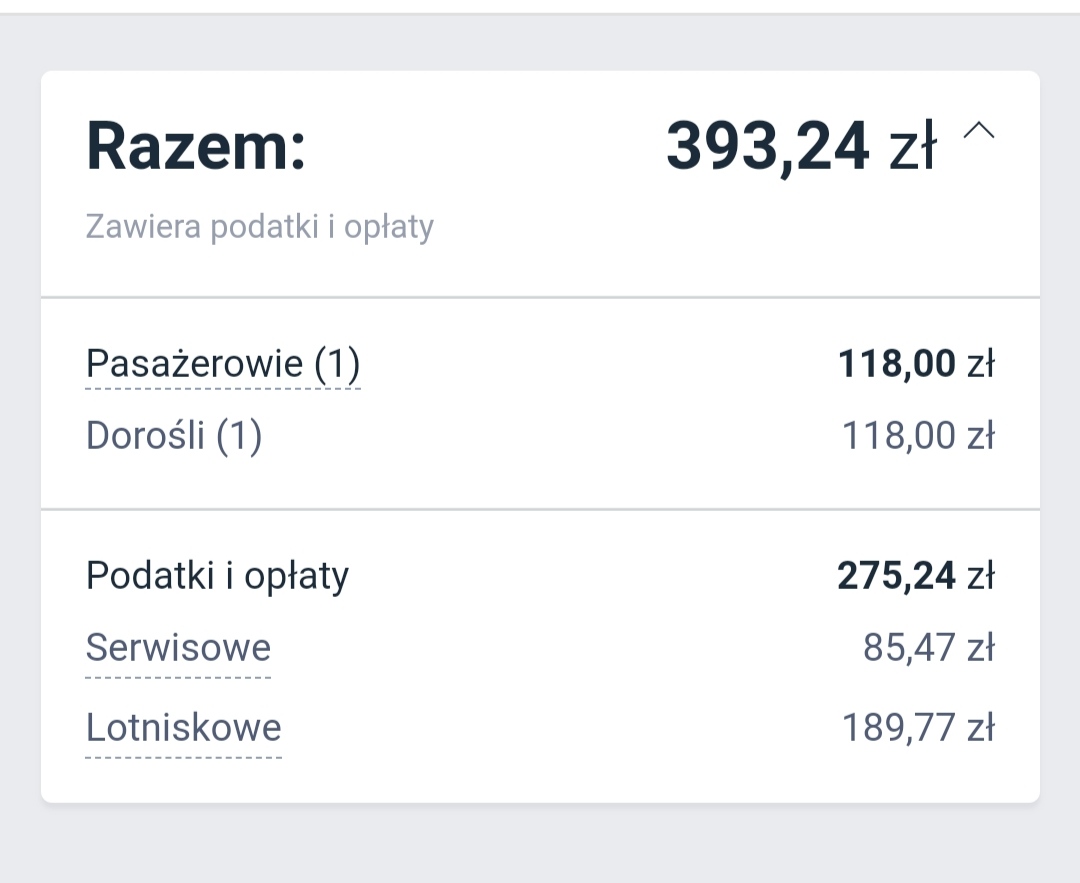Select the Dorośli 118,00 zł amount
The image size is (1080, 883).
(x=918, y=436)
